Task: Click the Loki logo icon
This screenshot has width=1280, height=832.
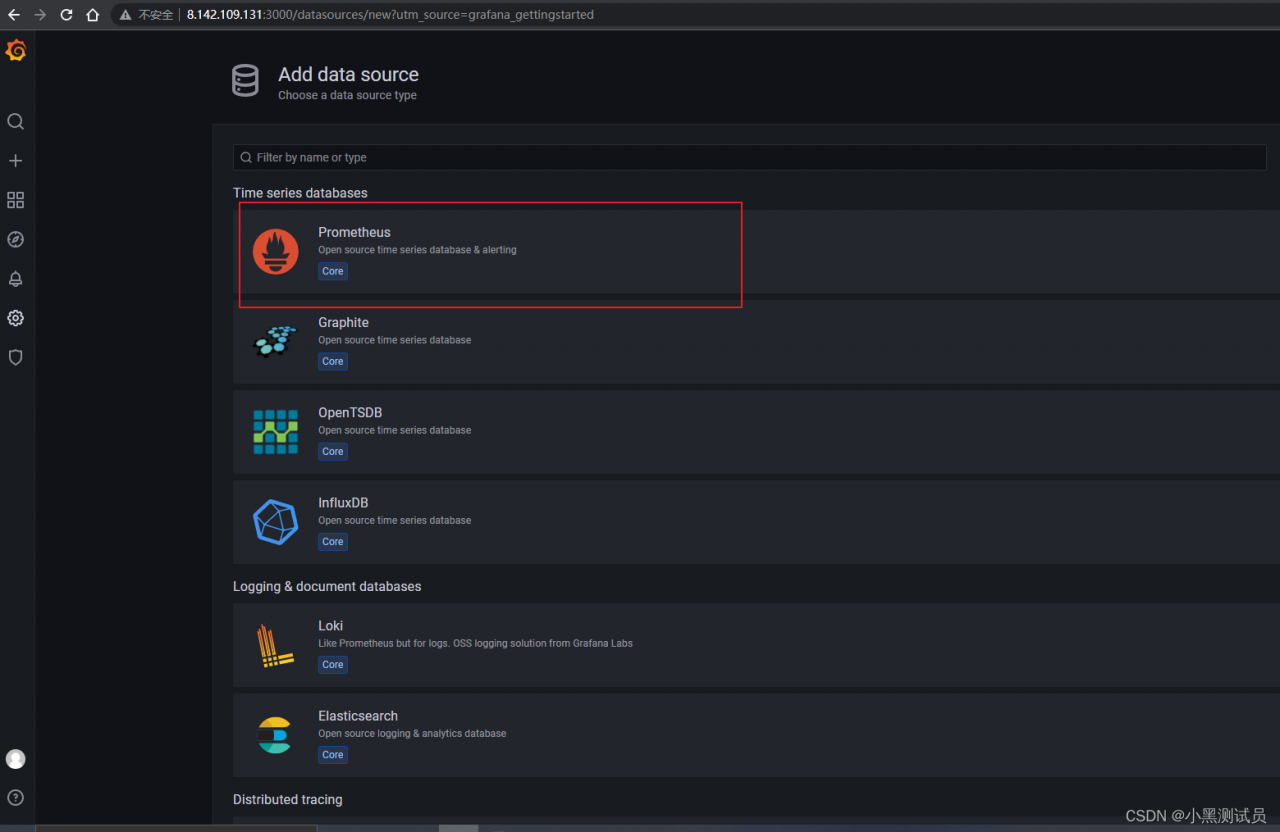Action: (x=275, y=645)
